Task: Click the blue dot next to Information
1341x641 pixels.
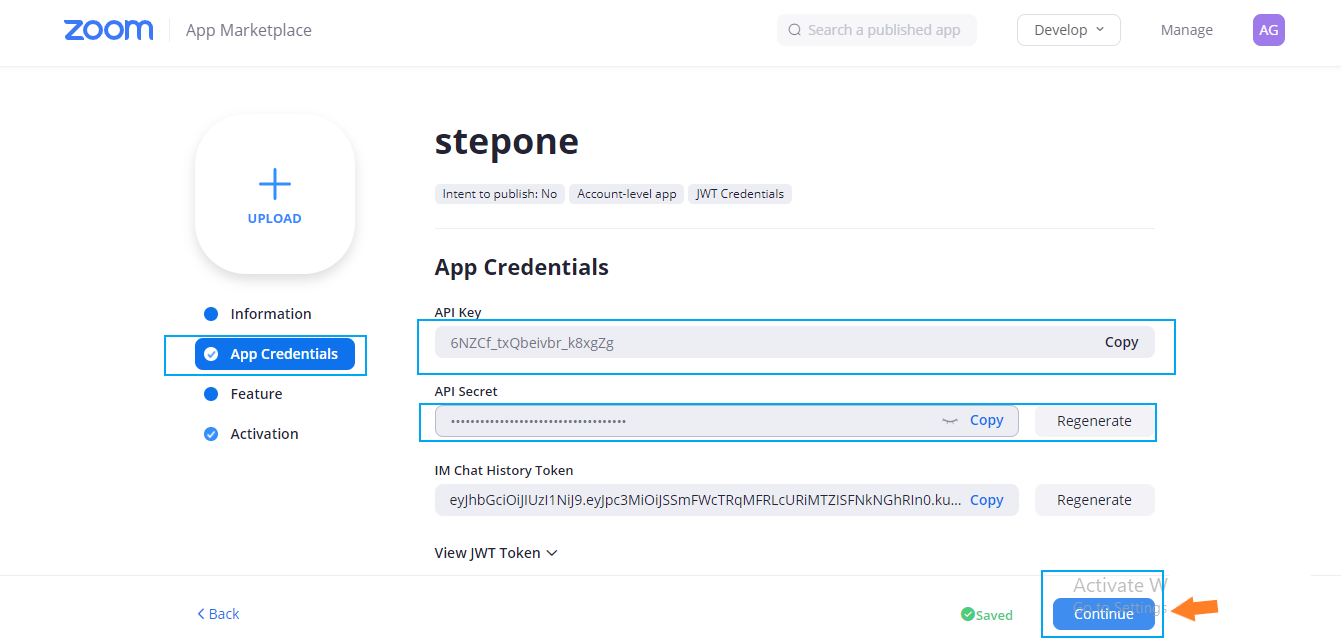Action: pos(211,314)
